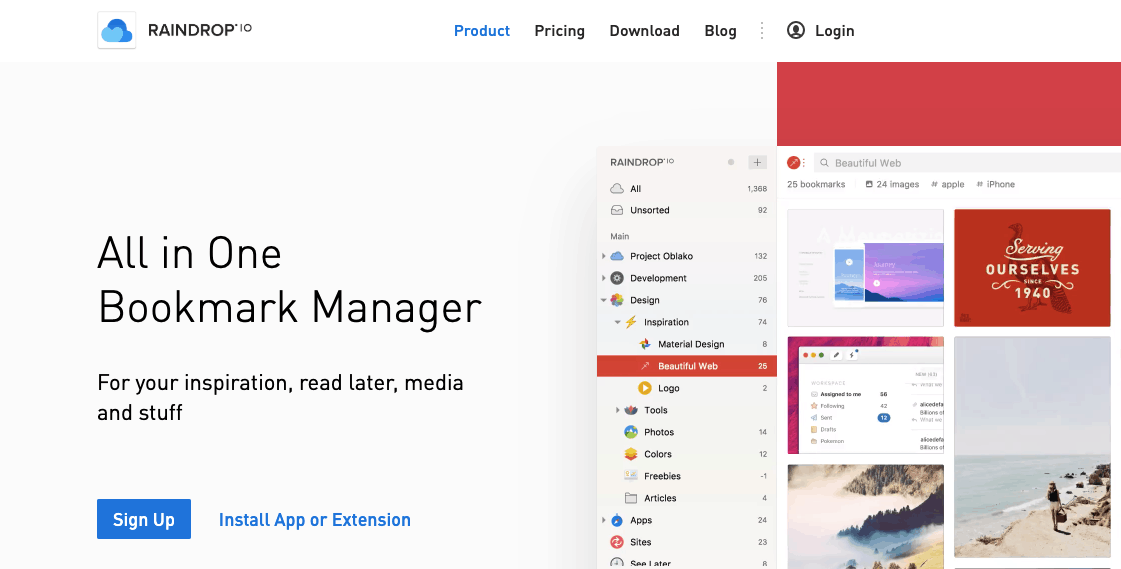Click the '25 bookmarks' text
Image resolution: width=1121 pixels, height=569 pixels.
[816, 184]
